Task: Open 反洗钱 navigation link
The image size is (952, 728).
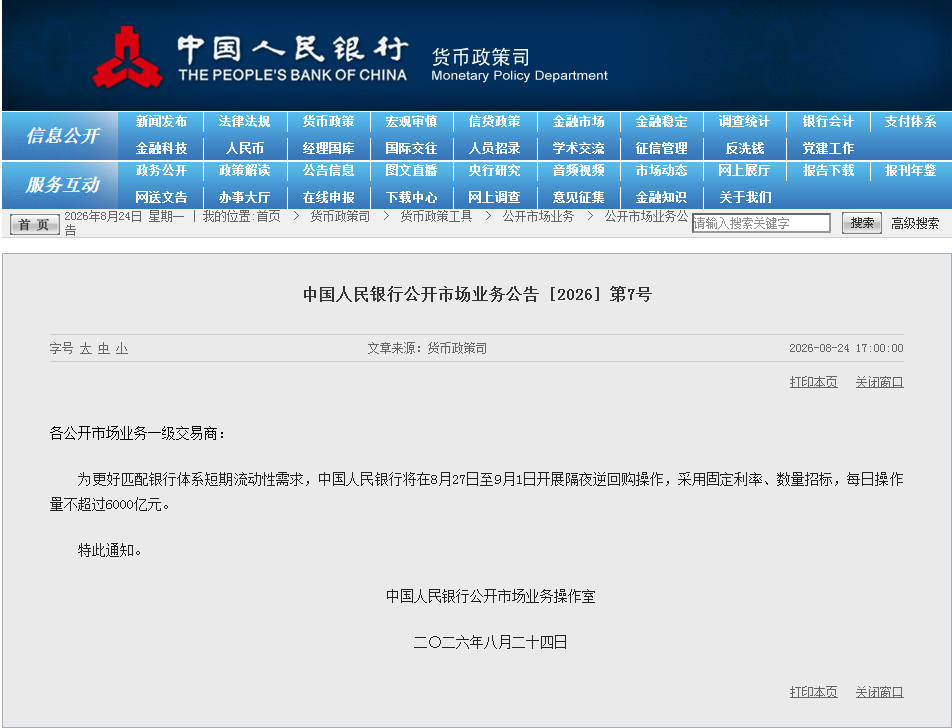Action: [744, 148]
